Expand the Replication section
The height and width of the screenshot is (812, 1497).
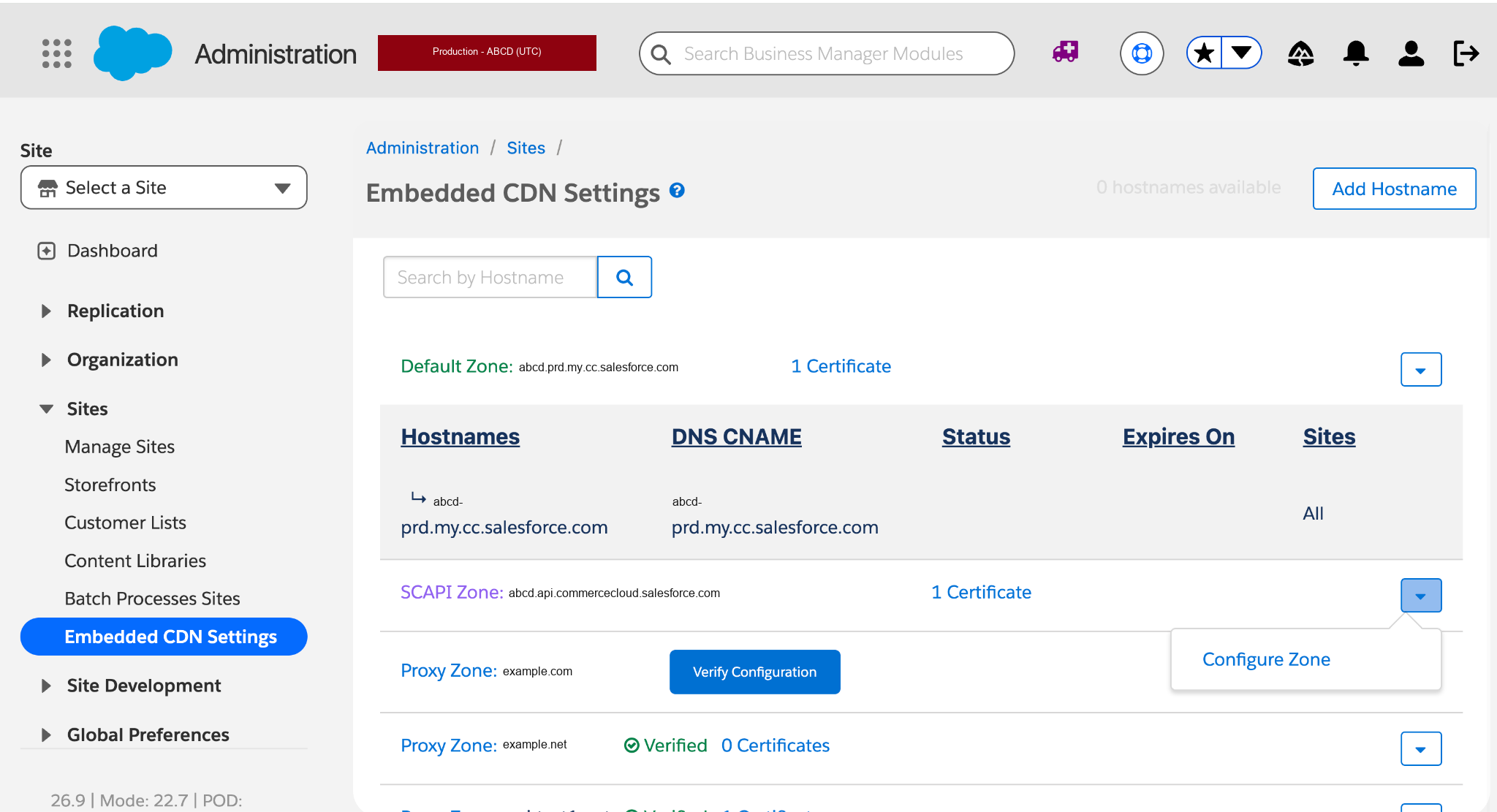pyautogui.click(x=45, y=311)
